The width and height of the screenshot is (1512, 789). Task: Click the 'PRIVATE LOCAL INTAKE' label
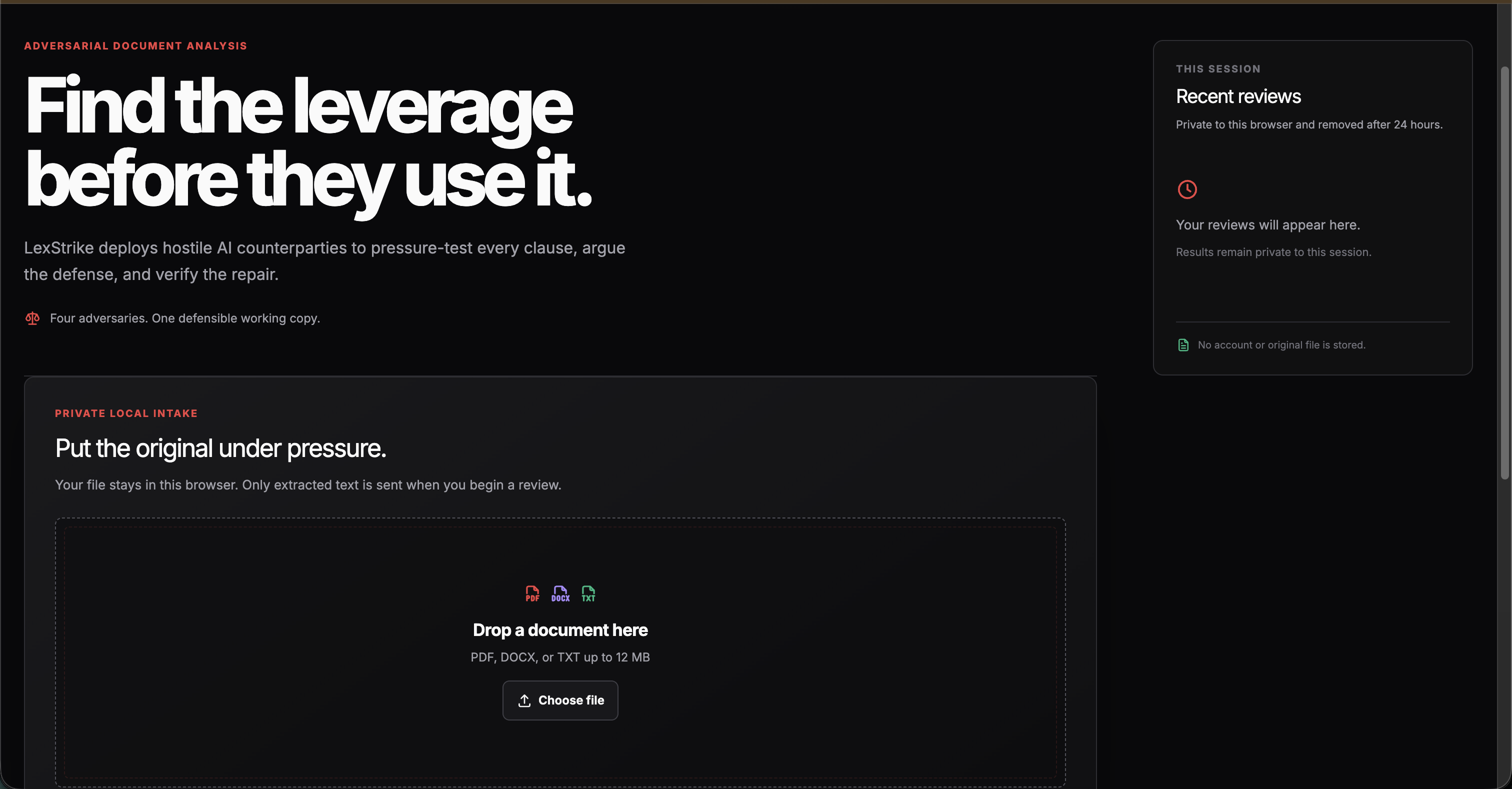click(x=126, y=413)
